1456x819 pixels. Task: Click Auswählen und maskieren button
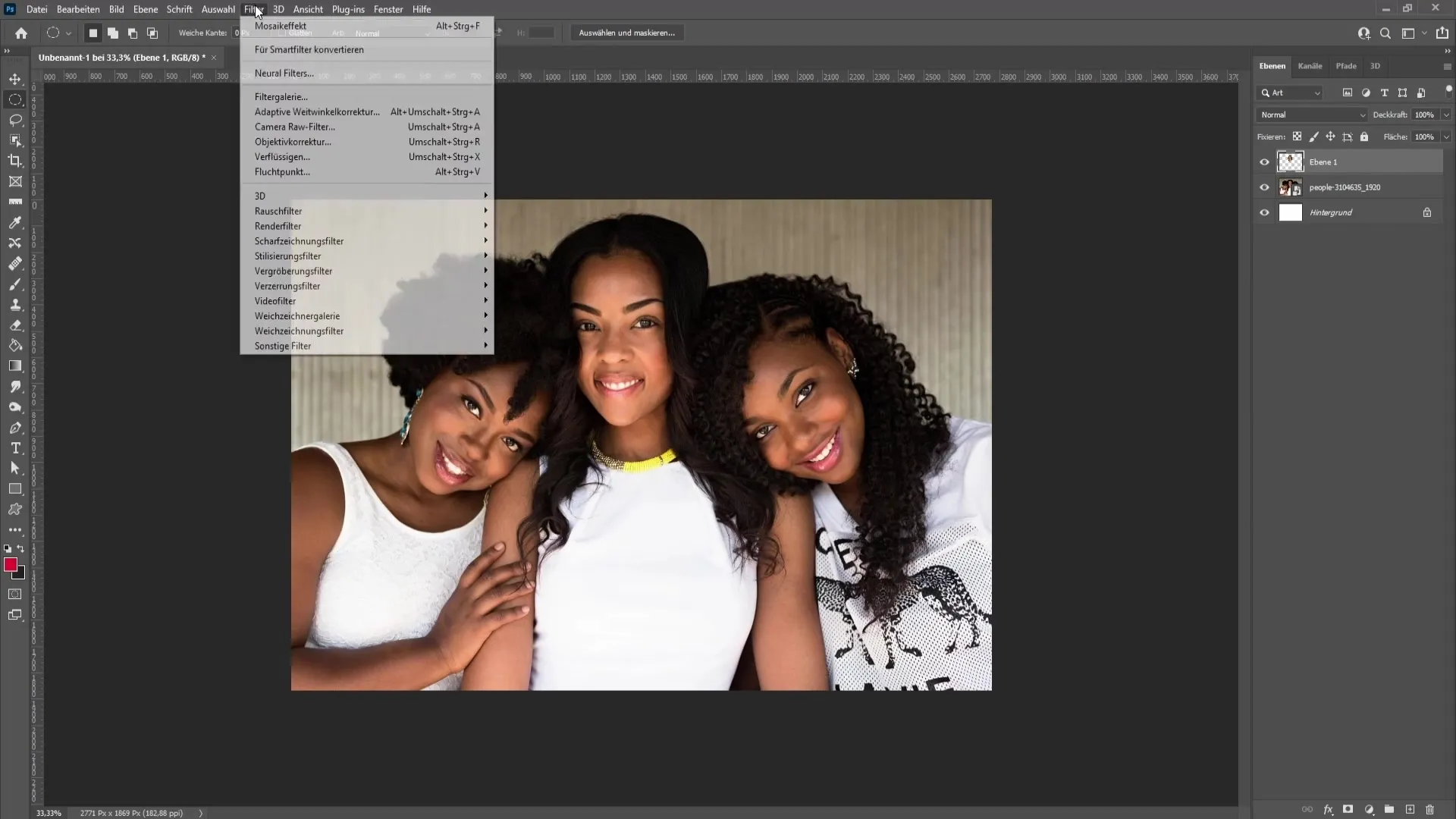click(628, 33)
